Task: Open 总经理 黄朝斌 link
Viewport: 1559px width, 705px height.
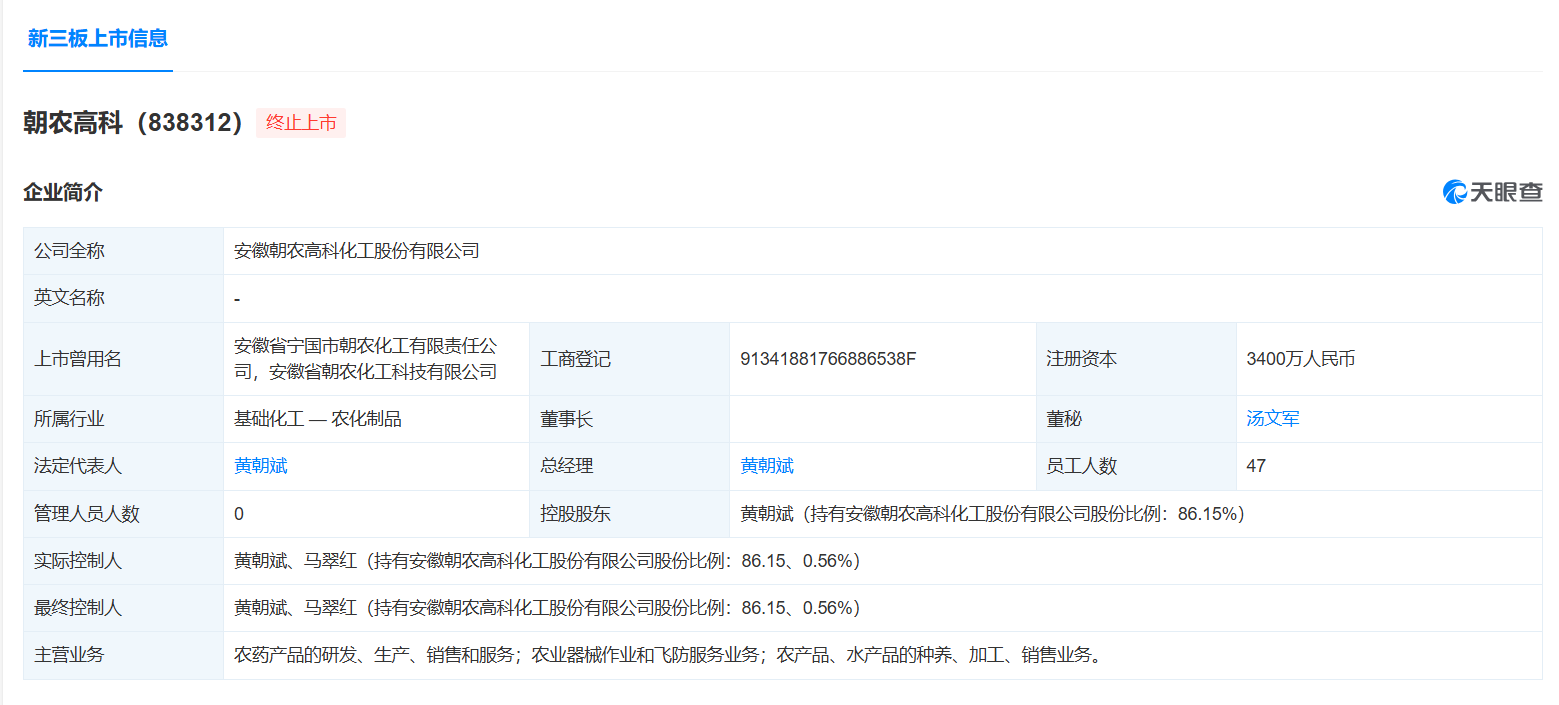Action: (x=767, y=466)
